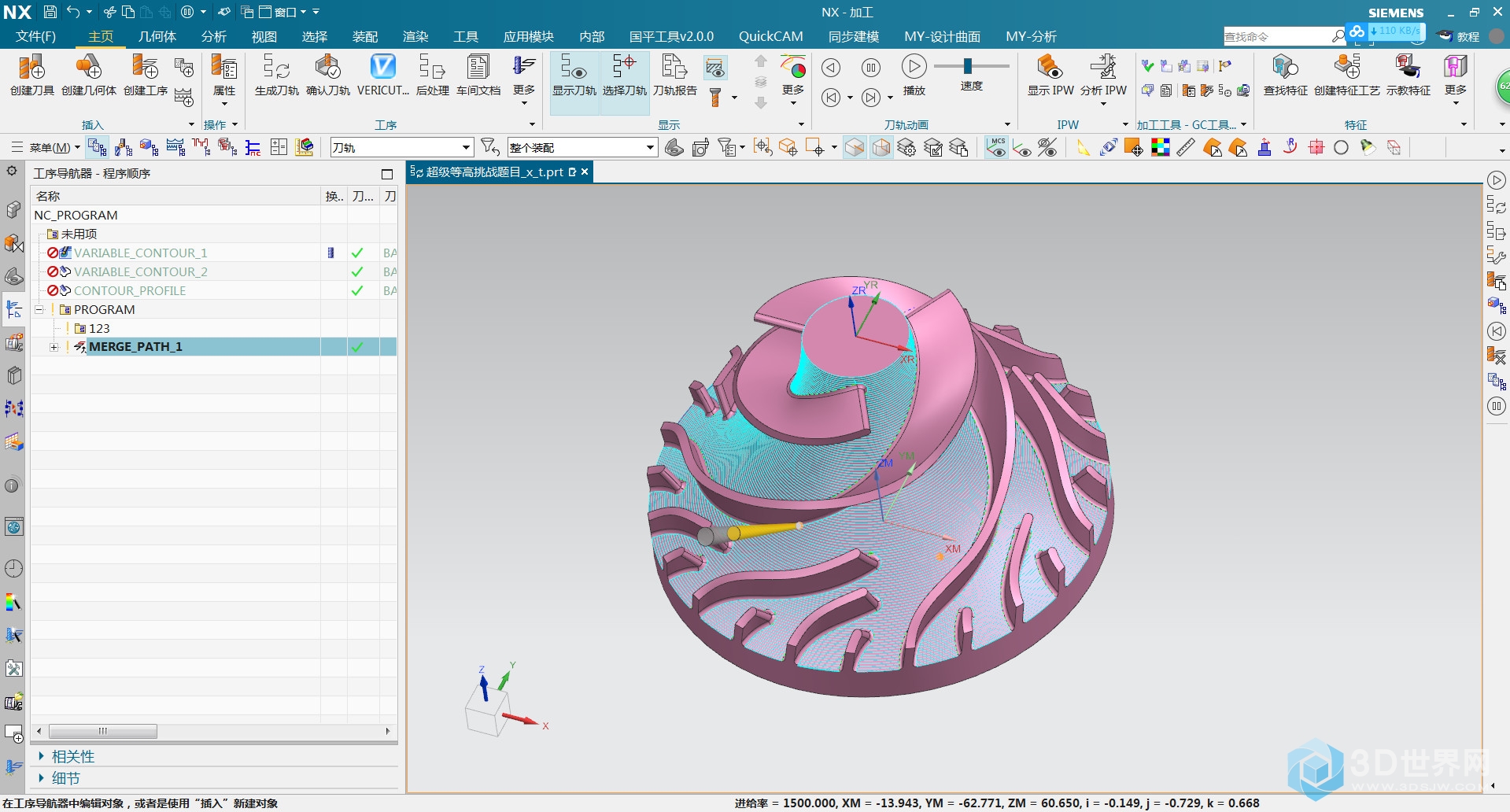Click the Undo icon in title bar

73,12
